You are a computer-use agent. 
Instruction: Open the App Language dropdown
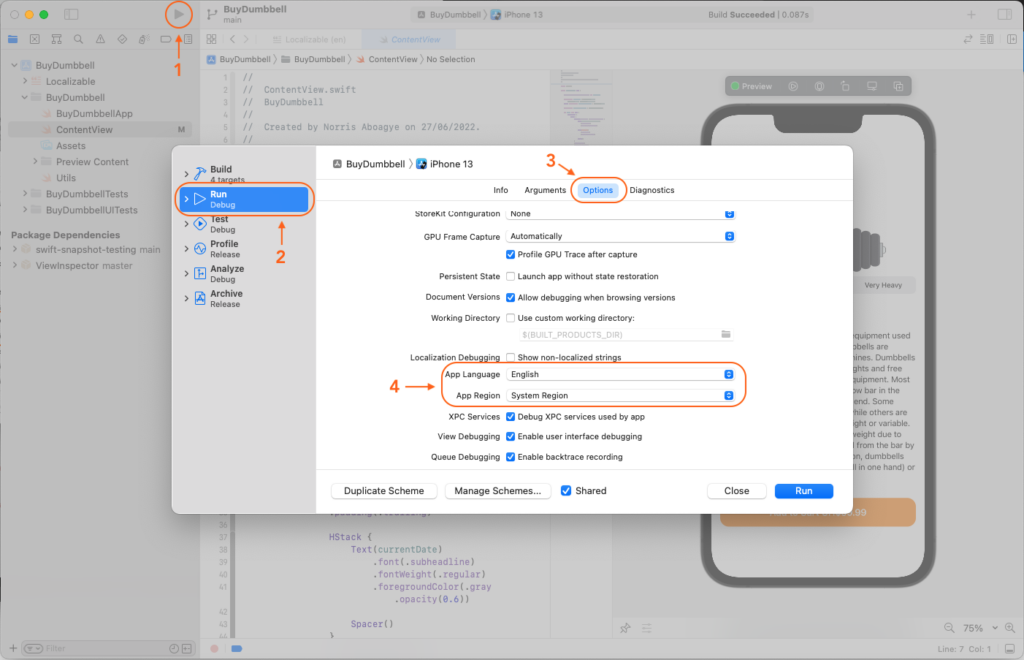620,374
